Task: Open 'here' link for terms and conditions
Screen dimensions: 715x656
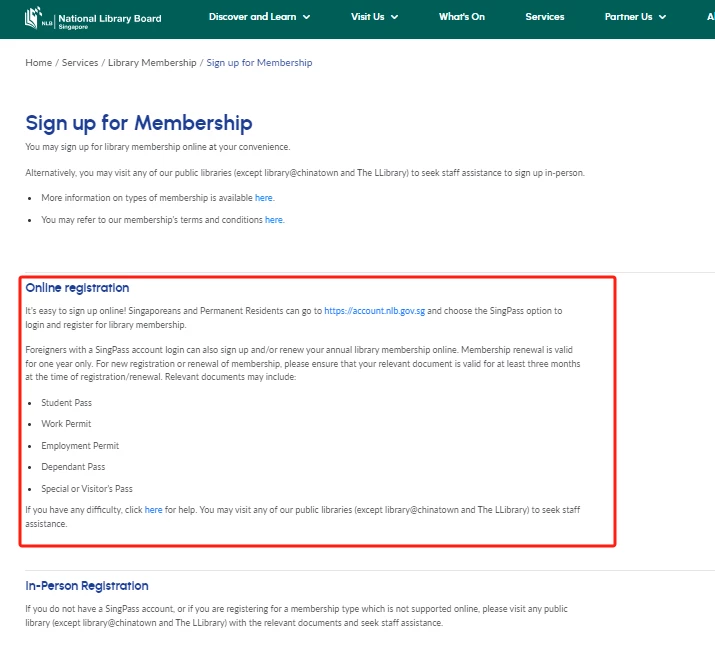Action: click(x=274, y=220)
